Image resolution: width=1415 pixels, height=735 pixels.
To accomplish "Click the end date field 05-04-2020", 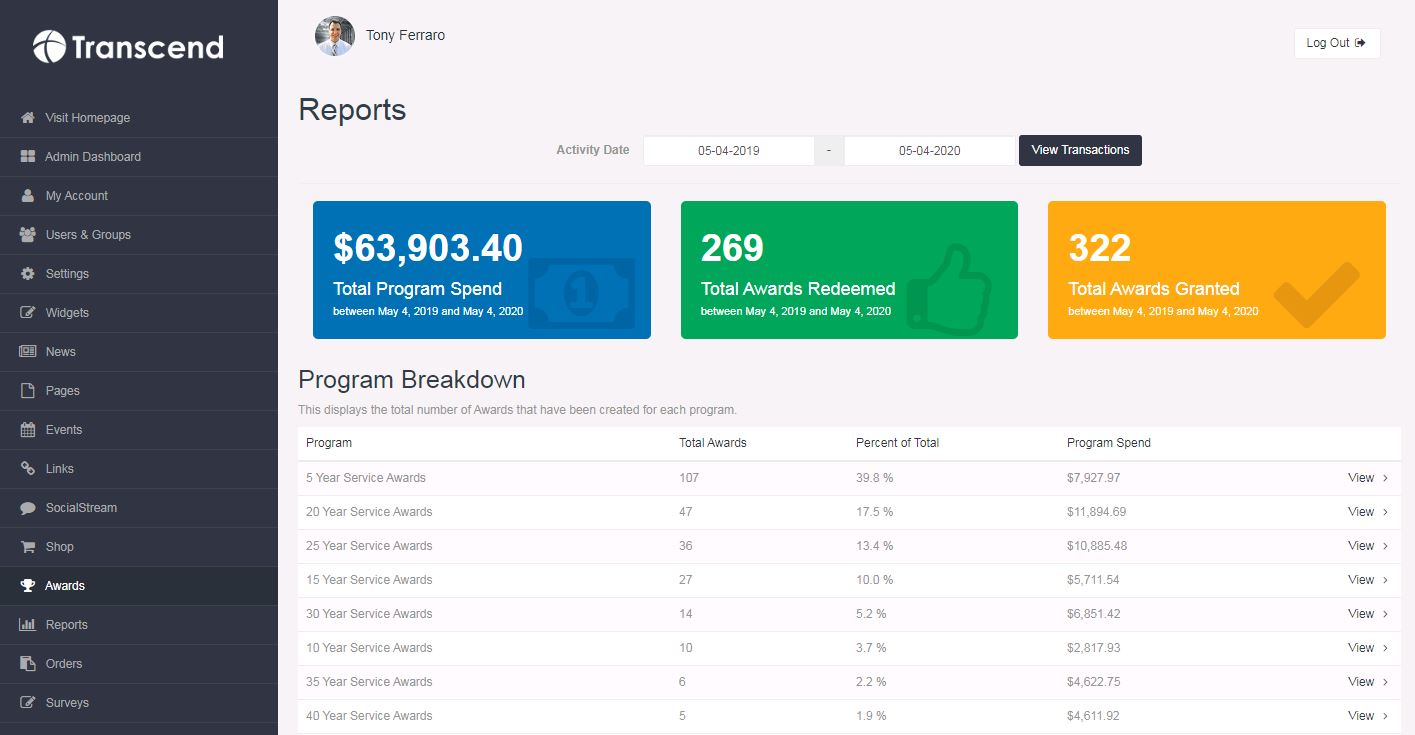I will click(x=929, y=151).
